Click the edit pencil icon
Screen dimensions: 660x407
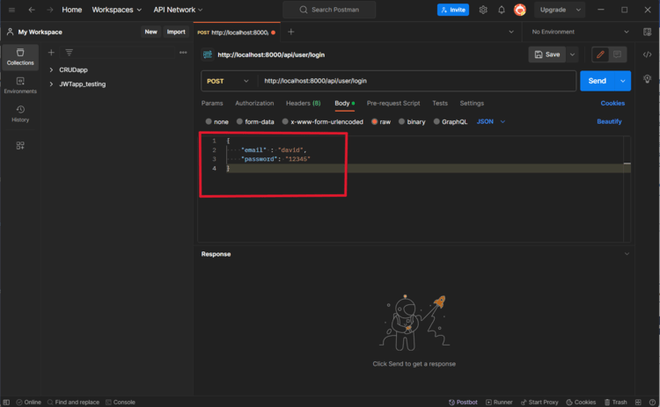600,54
